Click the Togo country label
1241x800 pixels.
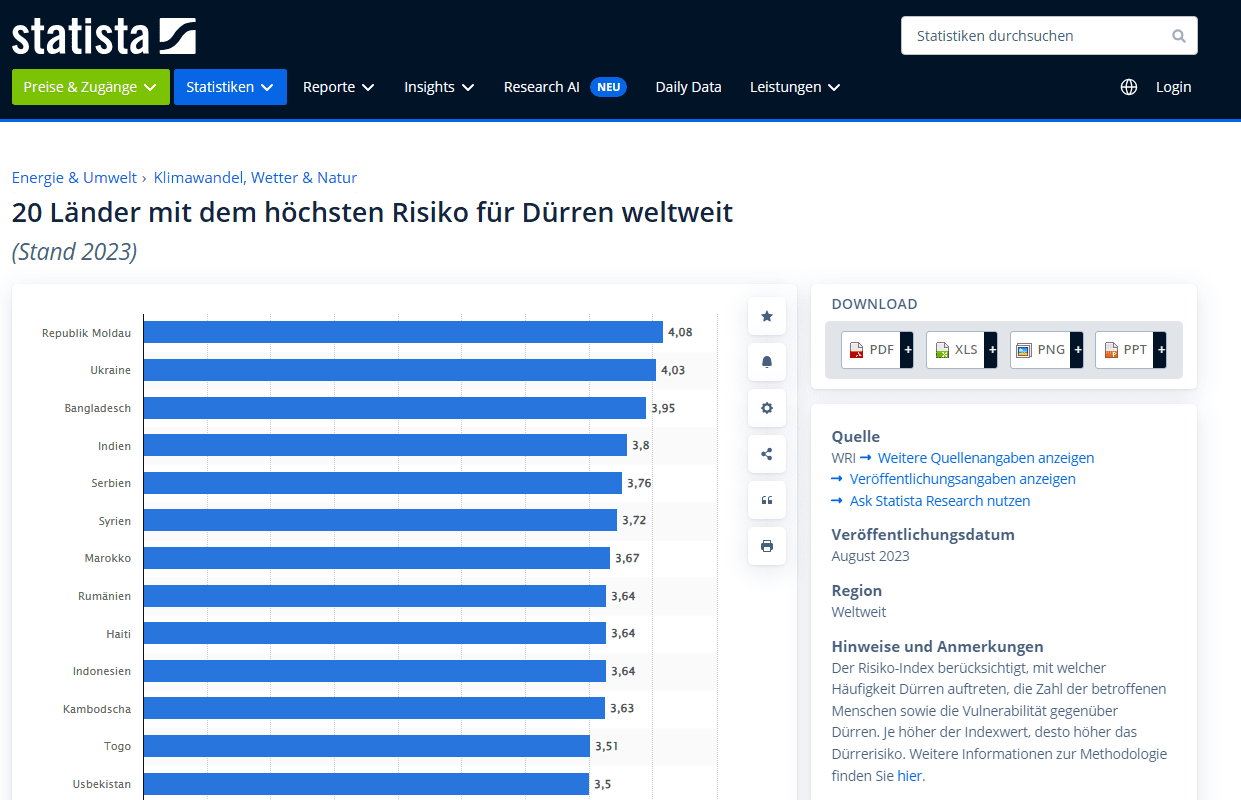point(118,746)
